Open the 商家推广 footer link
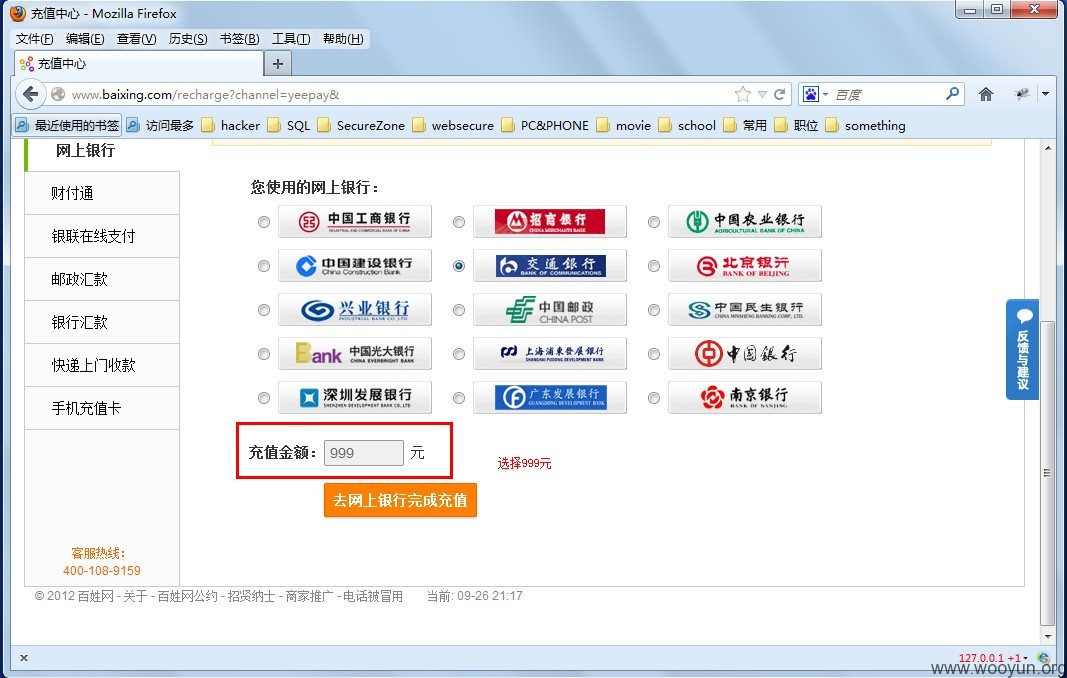 [309, 596]
